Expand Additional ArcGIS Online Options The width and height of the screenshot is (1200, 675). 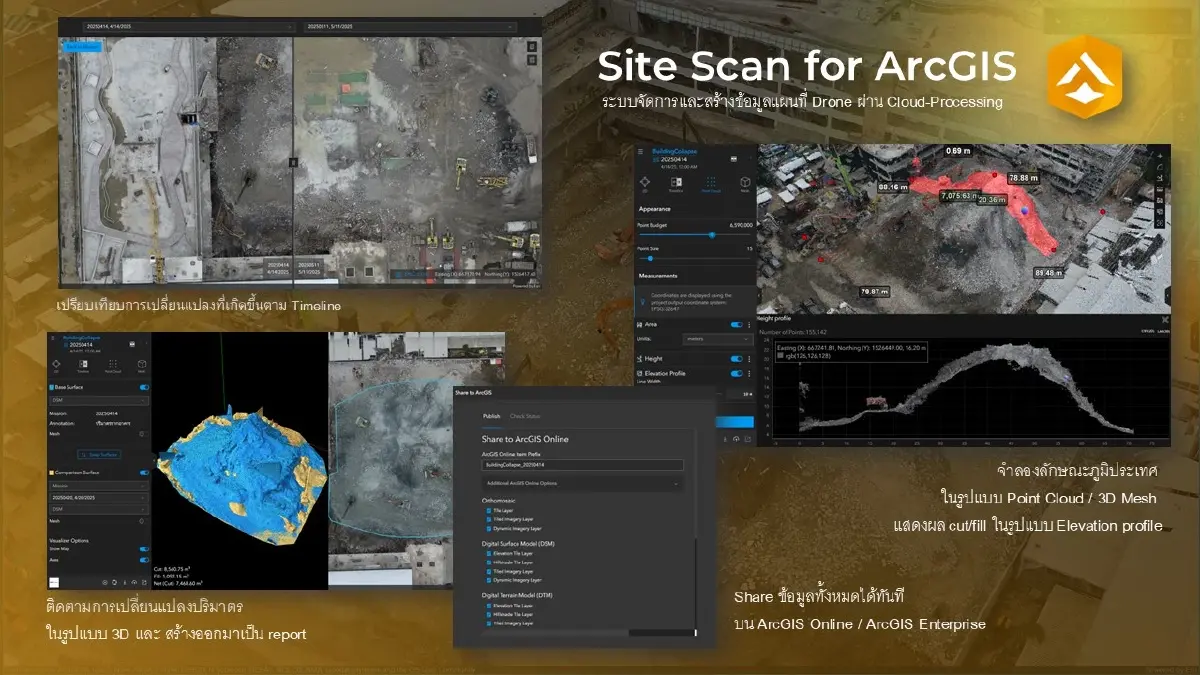tap(582, 483)
